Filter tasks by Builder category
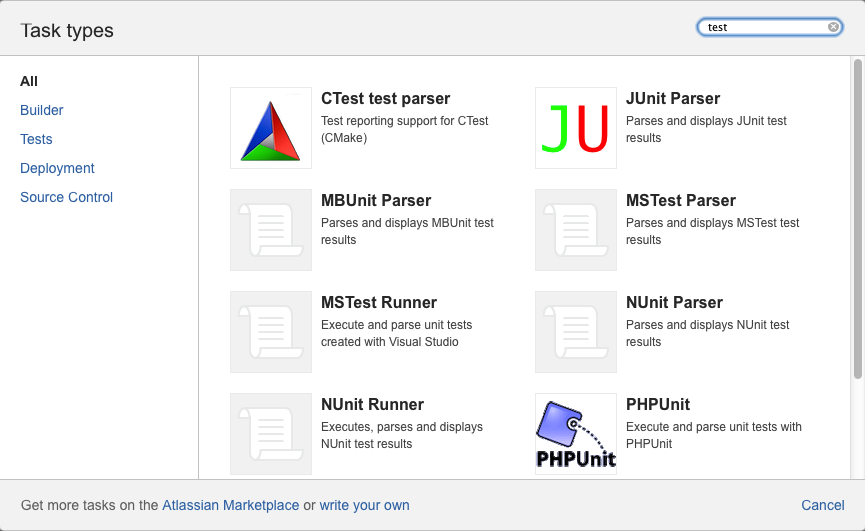 click(41, 110)
